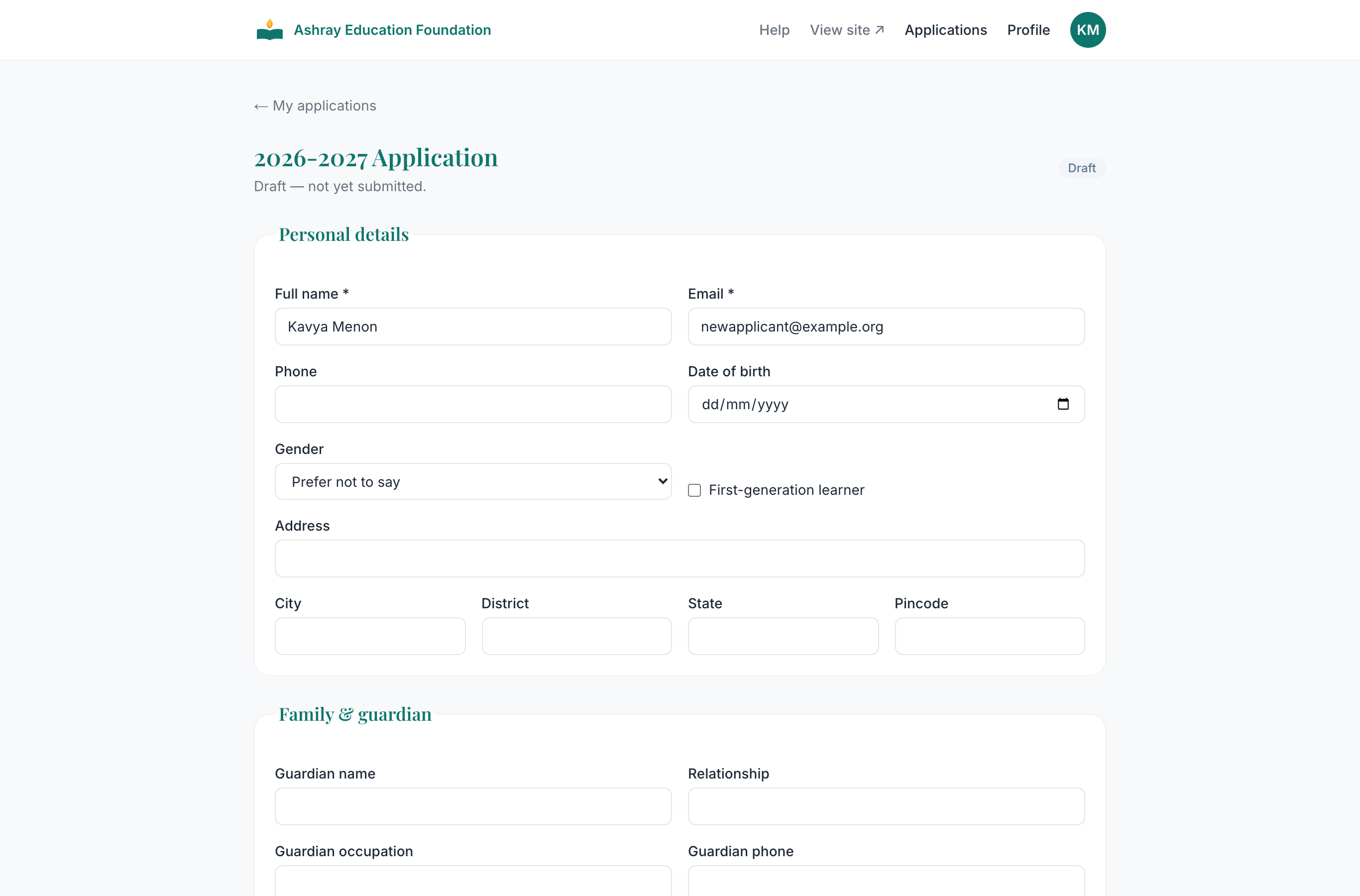This screenshot has width=1360, height=896.
Task: Click the Personal details section title
Action: (x=344, y=234)
